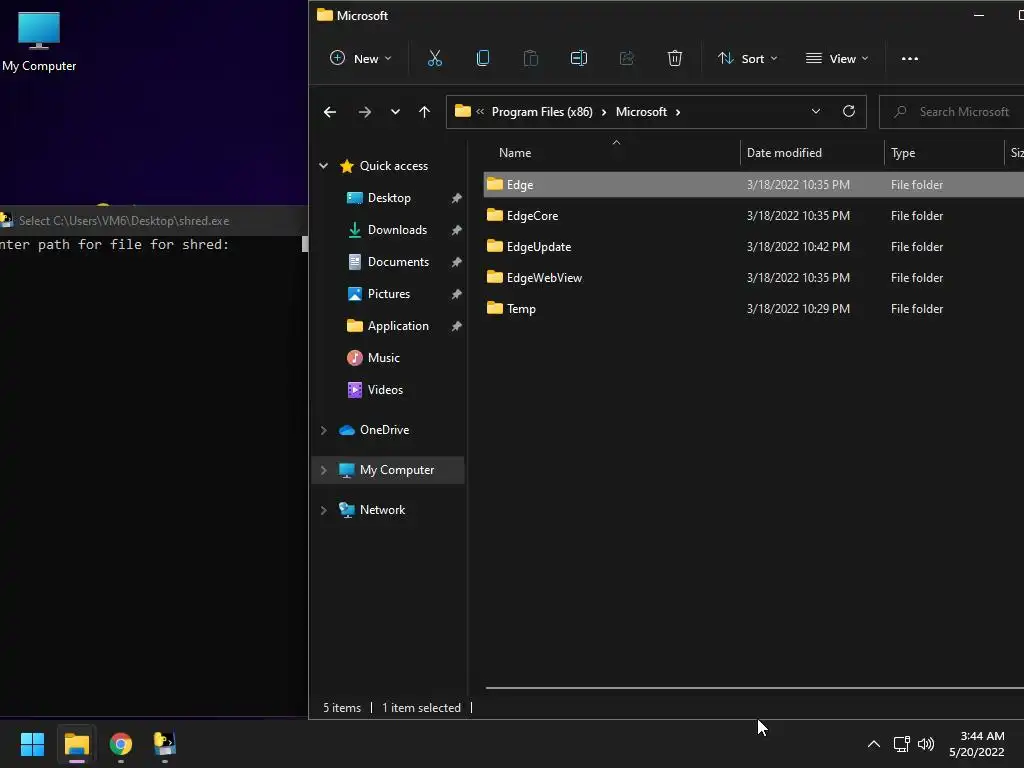This screenshot has height=768, width=1024.
Task: Select Pictures in Quick access
Action: (389, 294)
